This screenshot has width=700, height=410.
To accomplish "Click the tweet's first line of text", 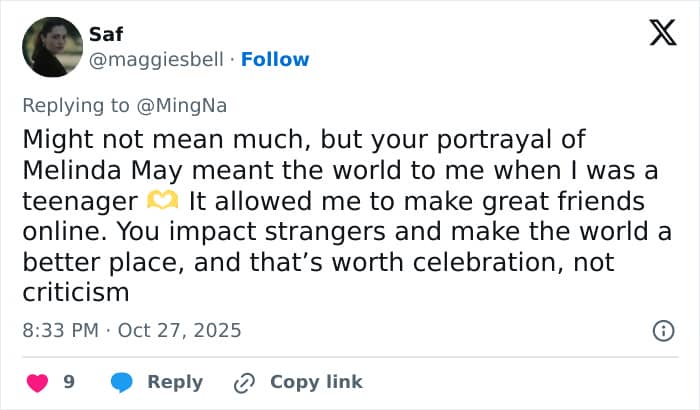I will pyautogui.click(x=302, y=139).
